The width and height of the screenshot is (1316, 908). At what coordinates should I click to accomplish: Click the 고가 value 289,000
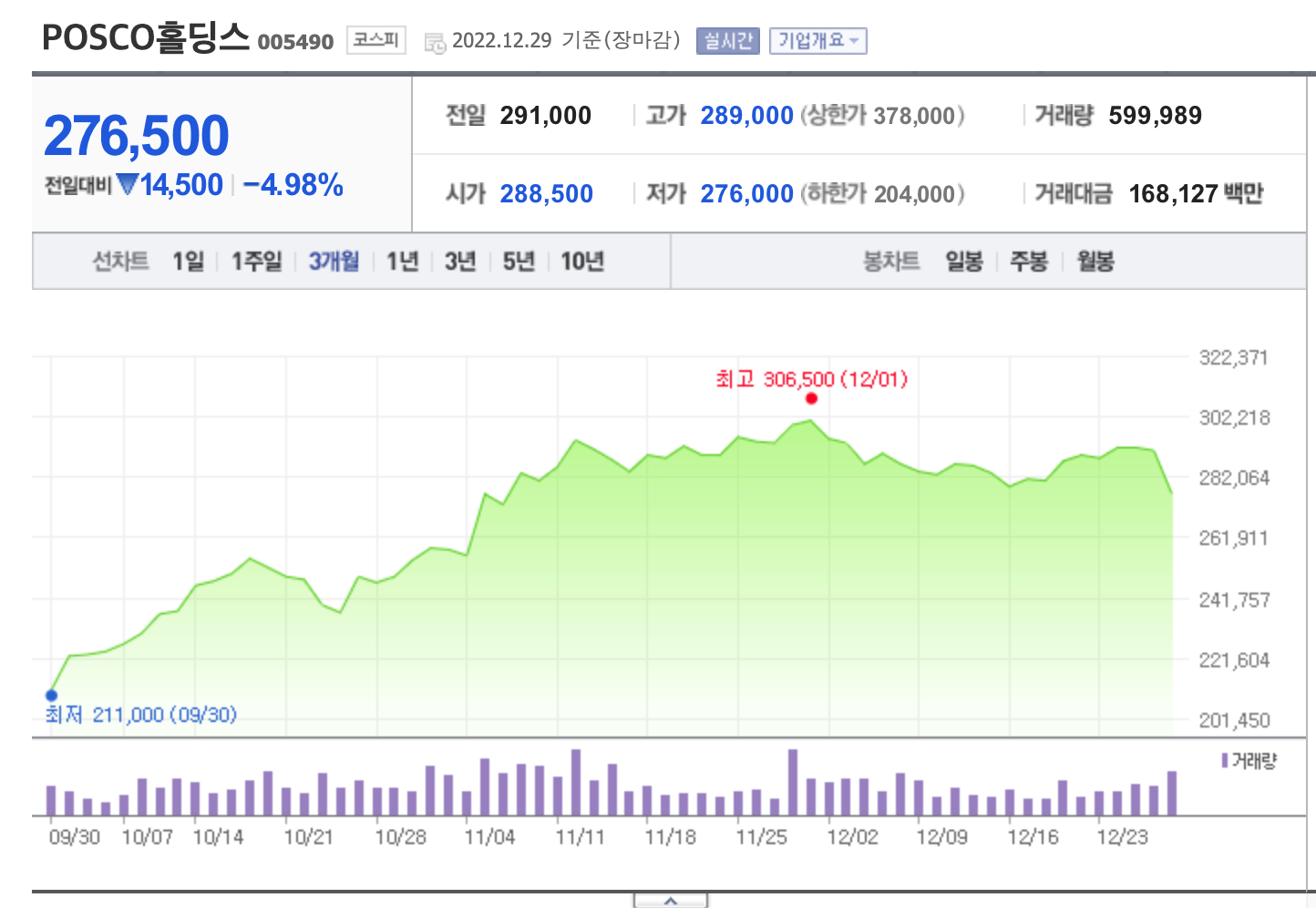click(746, 116)
